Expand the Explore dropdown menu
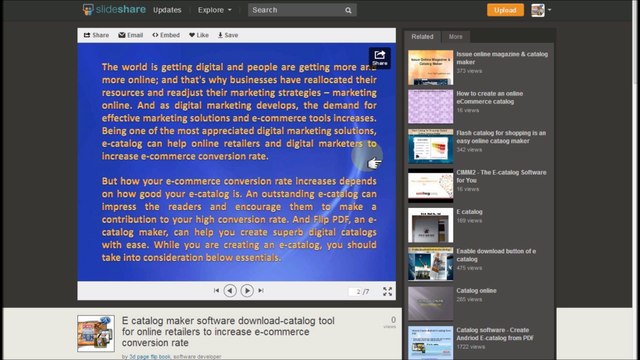Viewport: 640px width, 360px height. (x=215, y=10)
